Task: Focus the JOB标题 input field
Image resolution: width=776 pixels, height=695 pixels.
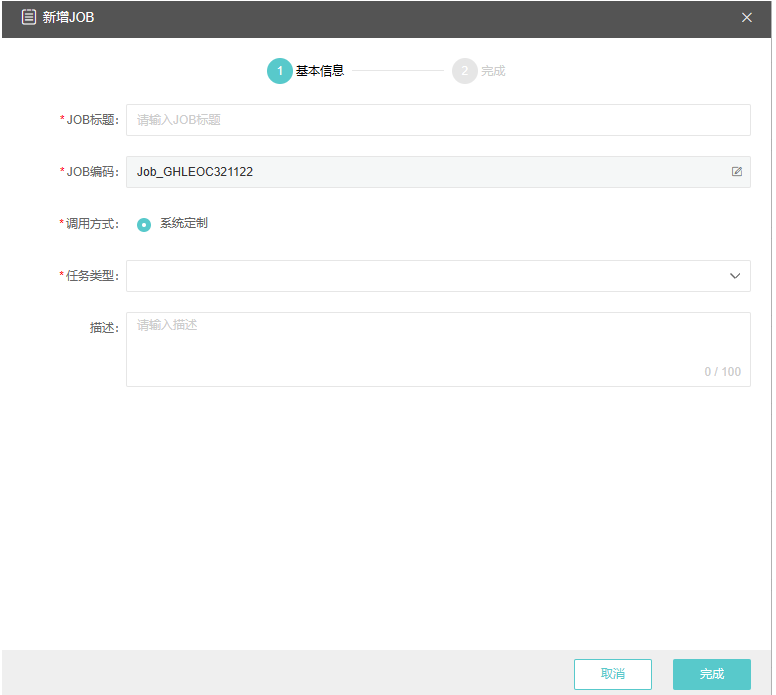Action: coord(438,120)
